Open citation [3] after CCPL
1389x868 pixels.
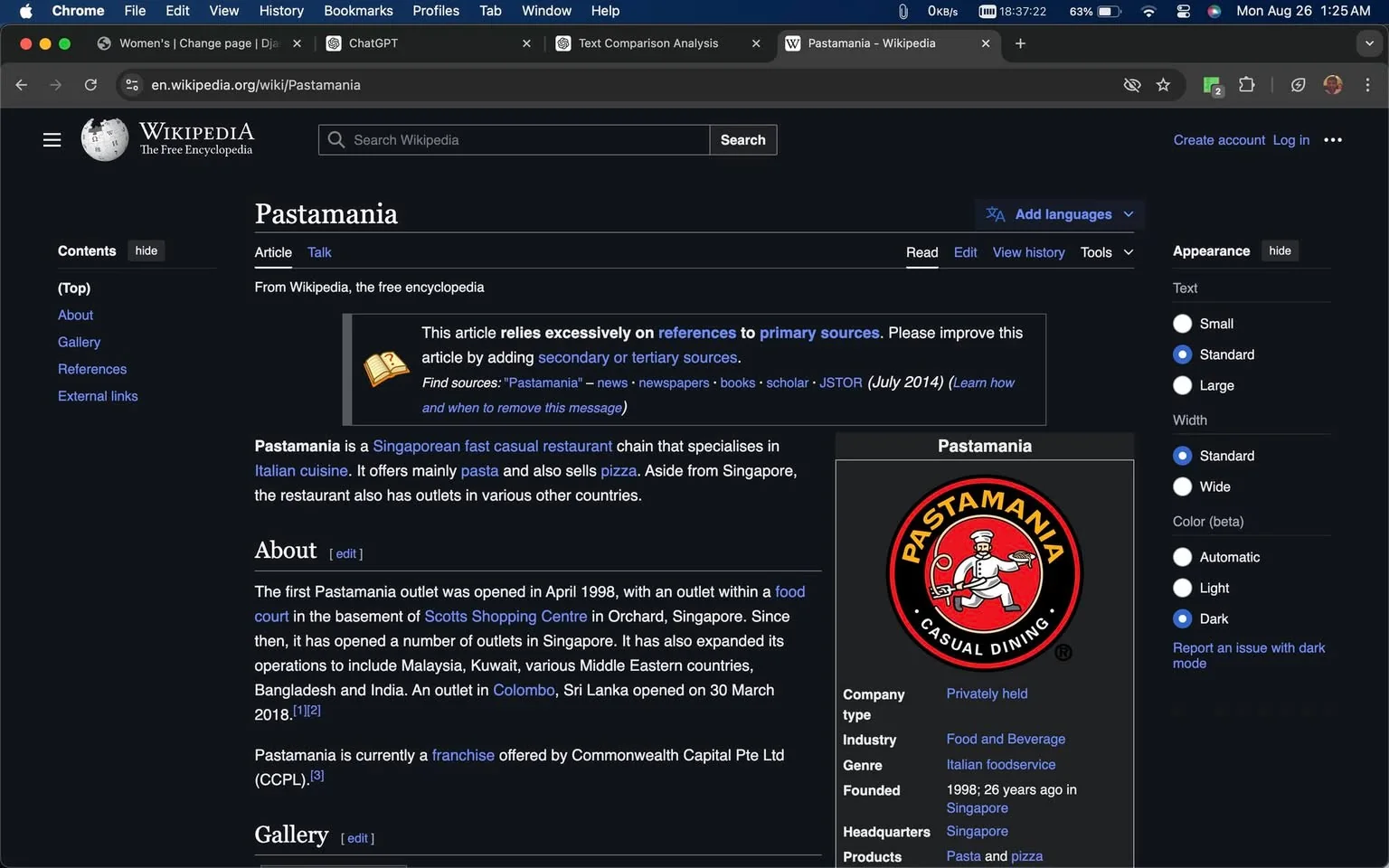317,775
